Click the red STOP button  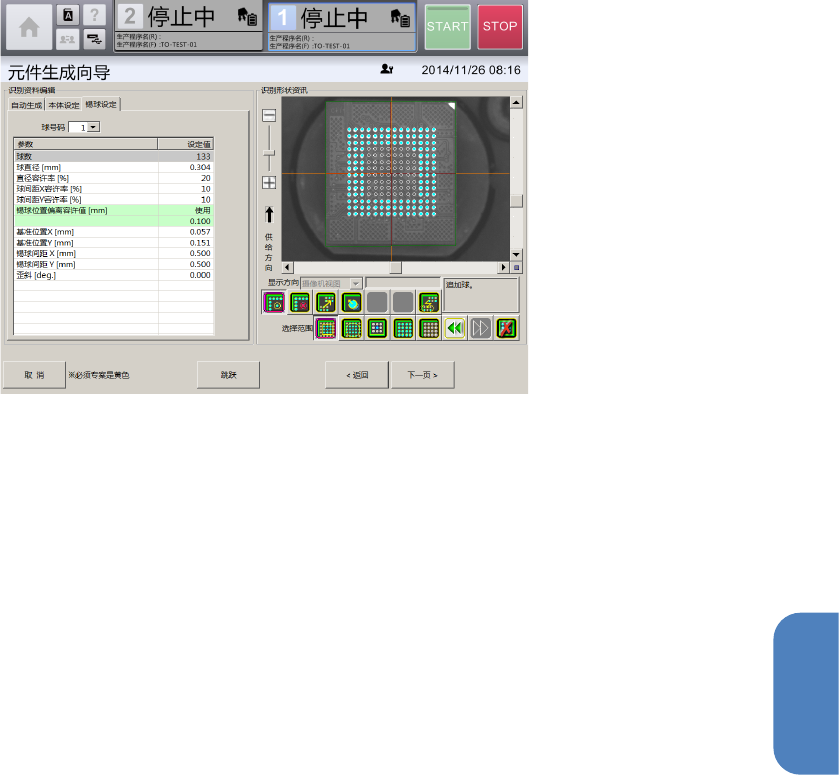pos(500,27)
